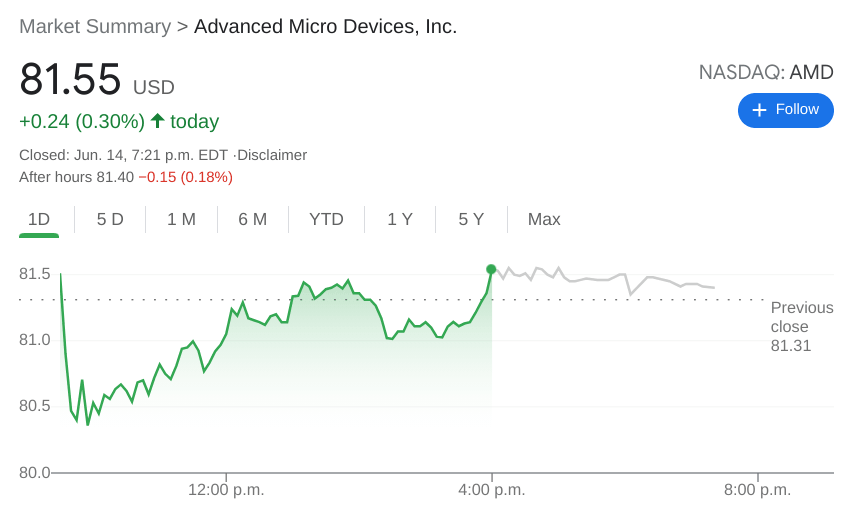Click the 12:00 p.m. axis label
This screenshot has height=511, width=862.
(x=226, y=490)
